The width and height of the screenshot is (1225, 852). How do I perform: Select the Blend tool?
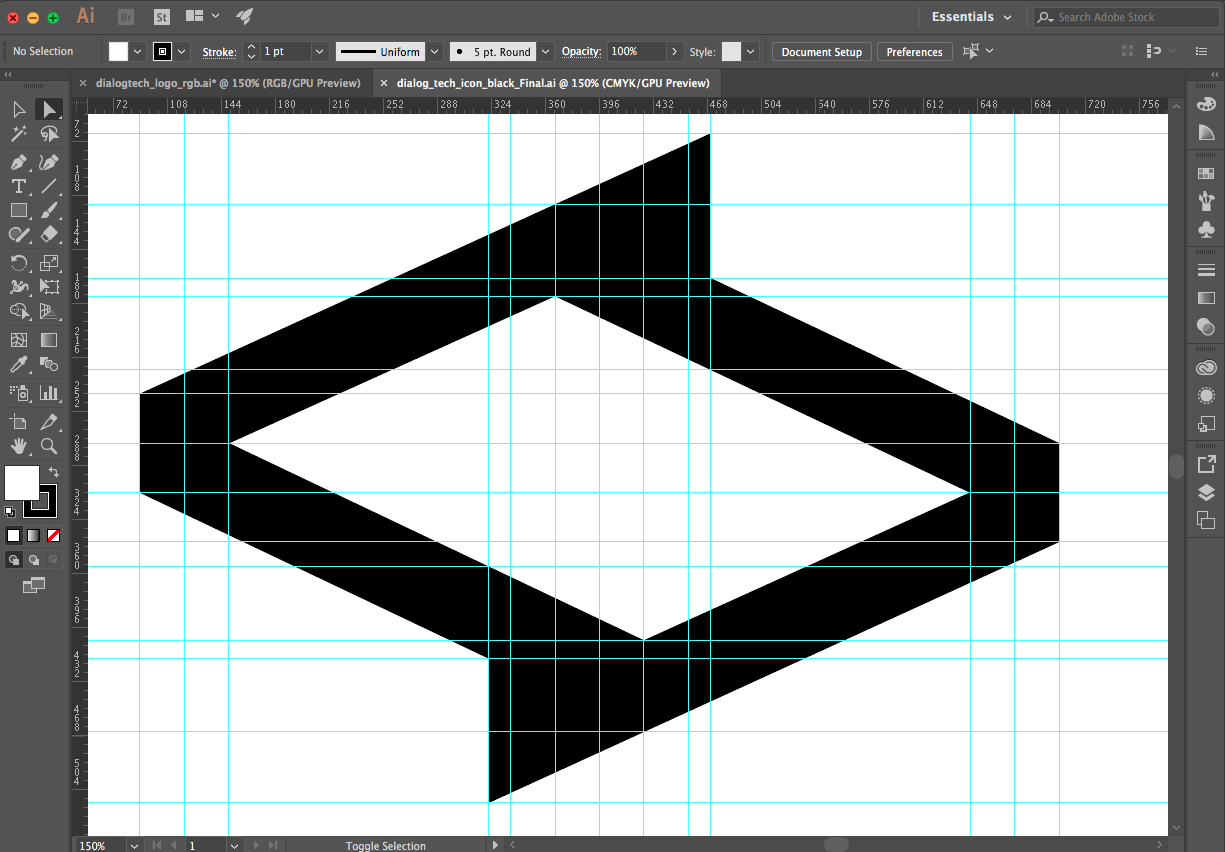tap(48, 365)
